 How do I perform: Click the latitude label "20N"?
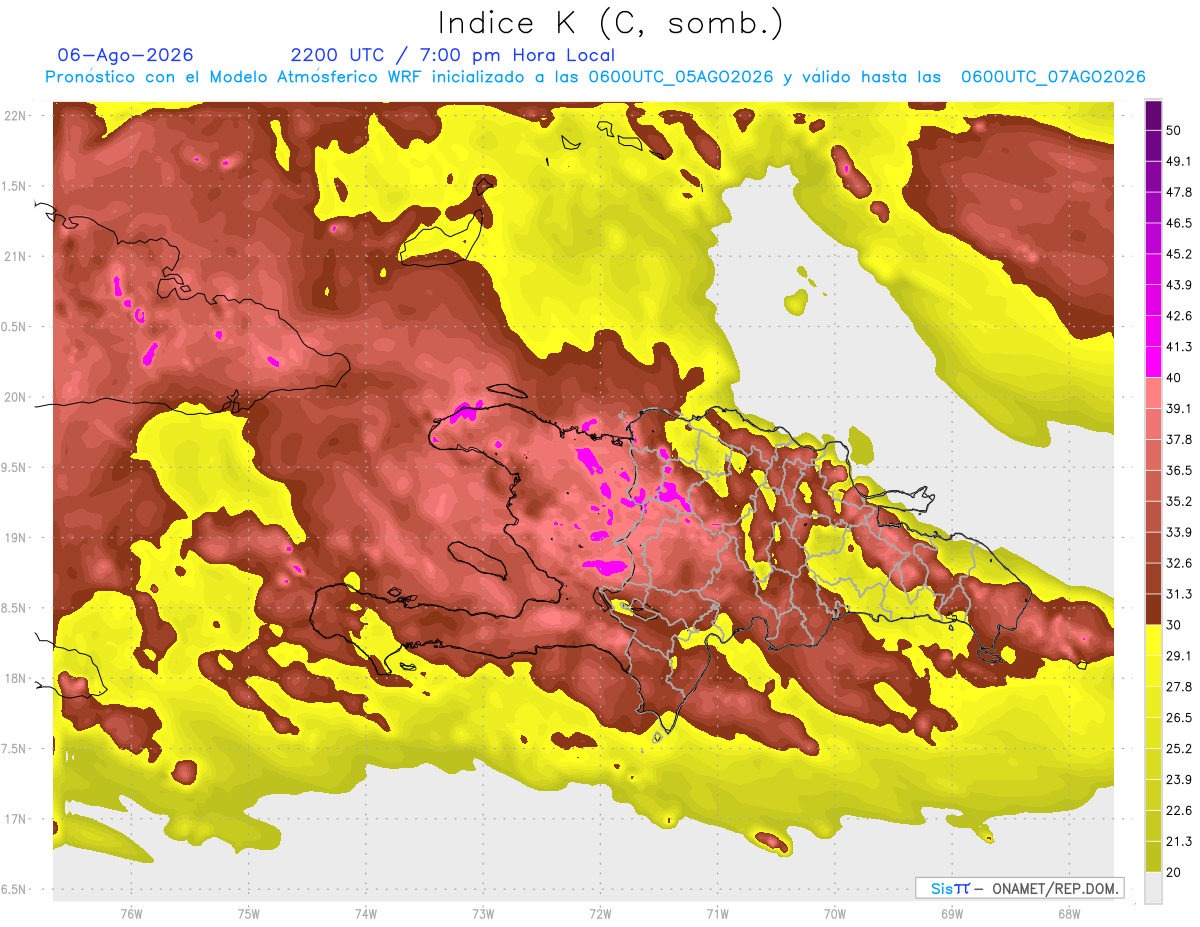coord(16,397)
